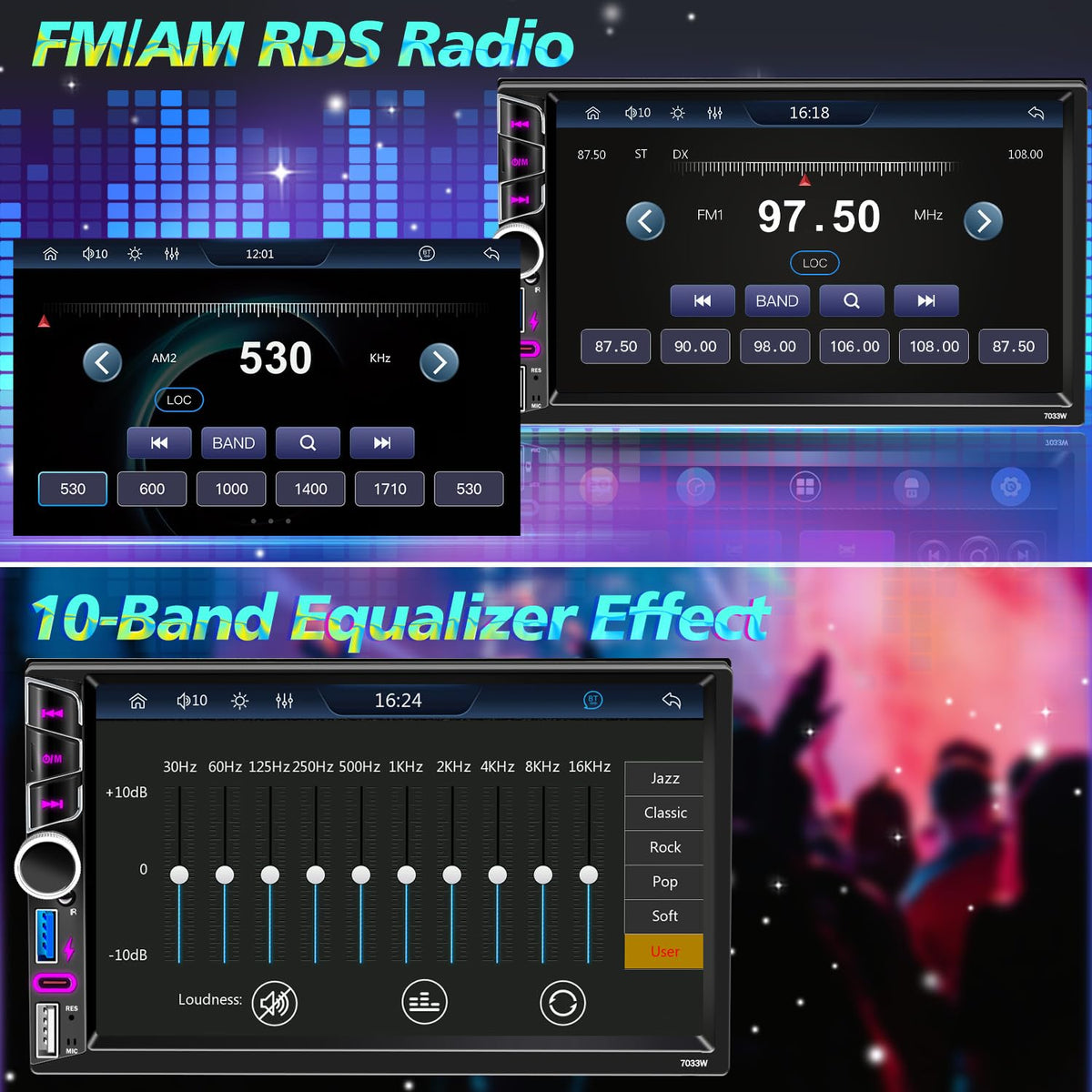Click the 1KHz equalizer slider knob

point(407,875)
